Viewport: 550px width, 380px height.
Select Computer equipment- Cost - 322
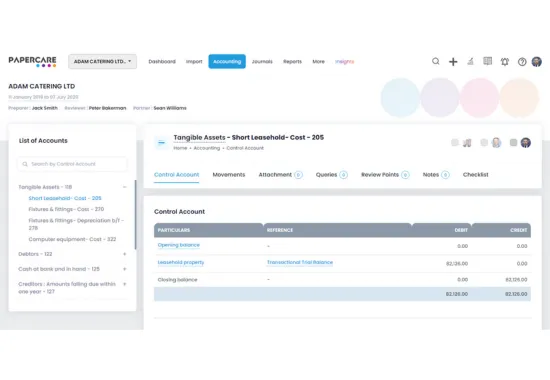(72, 239)
